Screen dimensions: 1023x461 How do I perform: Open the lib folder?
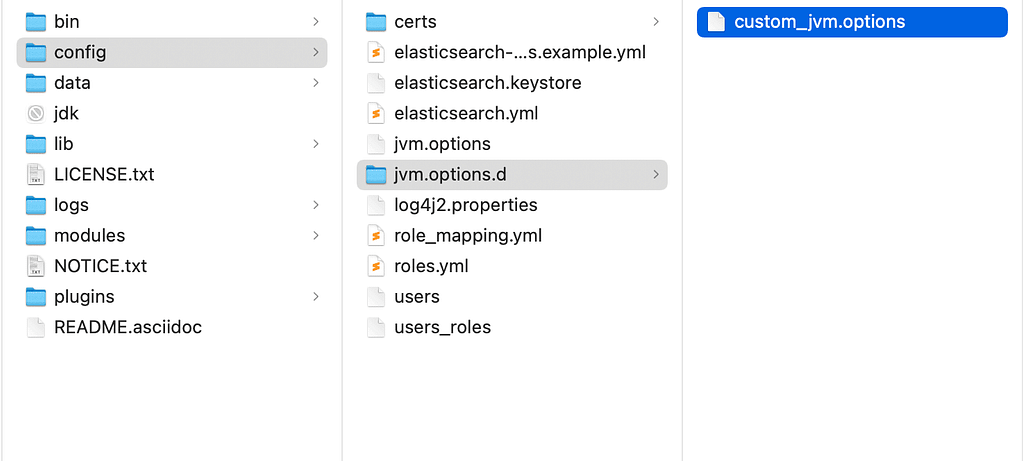point(172,144)
